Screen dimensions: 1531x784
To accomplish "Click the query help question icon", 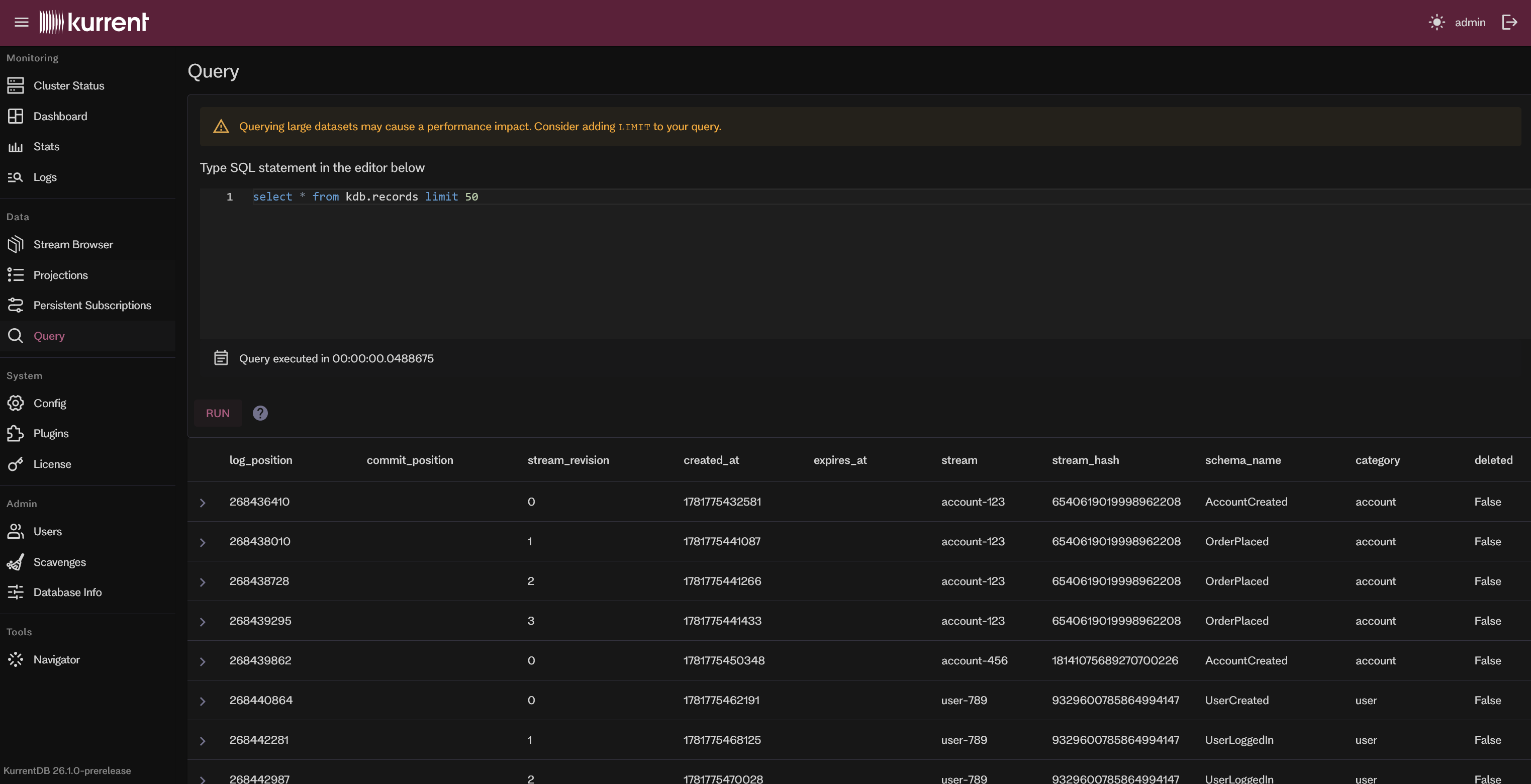I will click(260, 413).
